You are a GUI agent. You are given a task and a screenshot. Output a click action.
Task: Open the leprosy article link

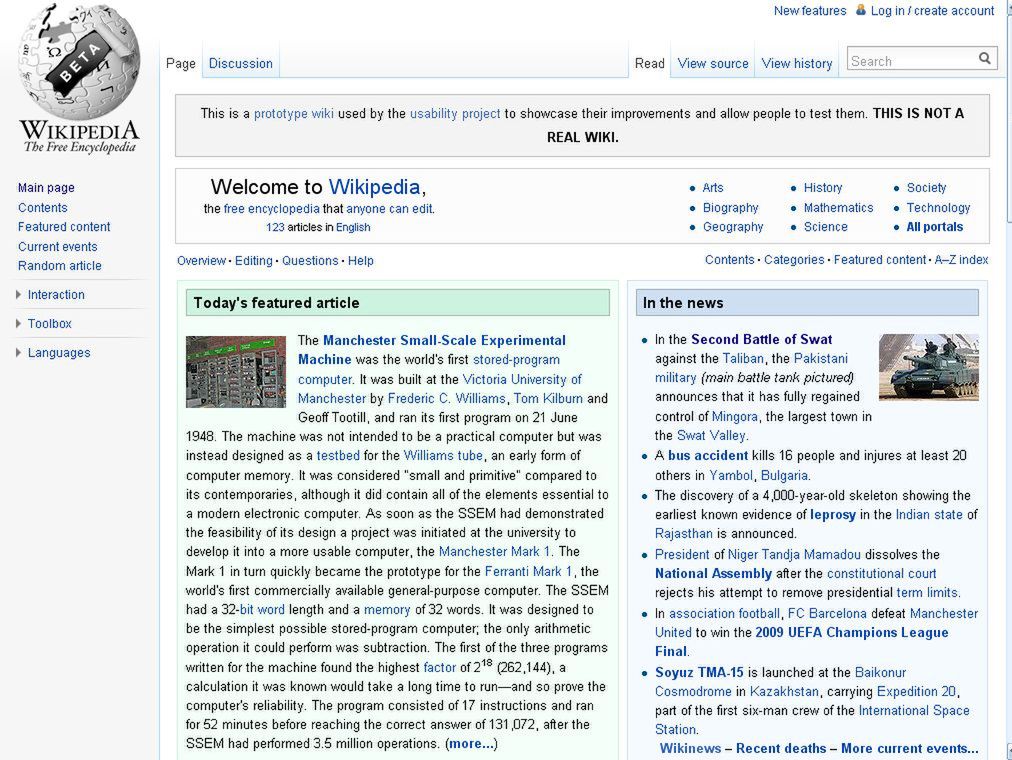pyautogui.click(x=833, y=515)
